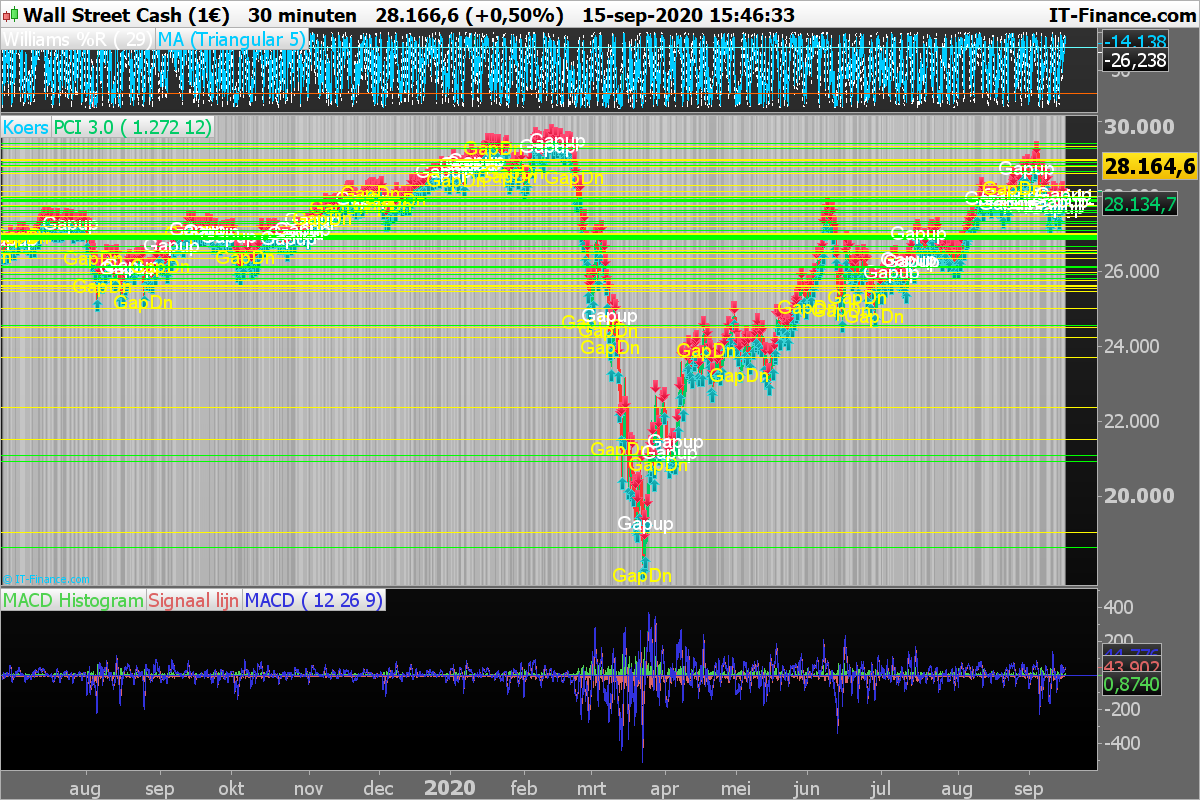Image resolution: width=1200 pixels, height=800 pixels.
Task: Click the green 28.134,7 price tag
Action: (x=1140, y=204)
